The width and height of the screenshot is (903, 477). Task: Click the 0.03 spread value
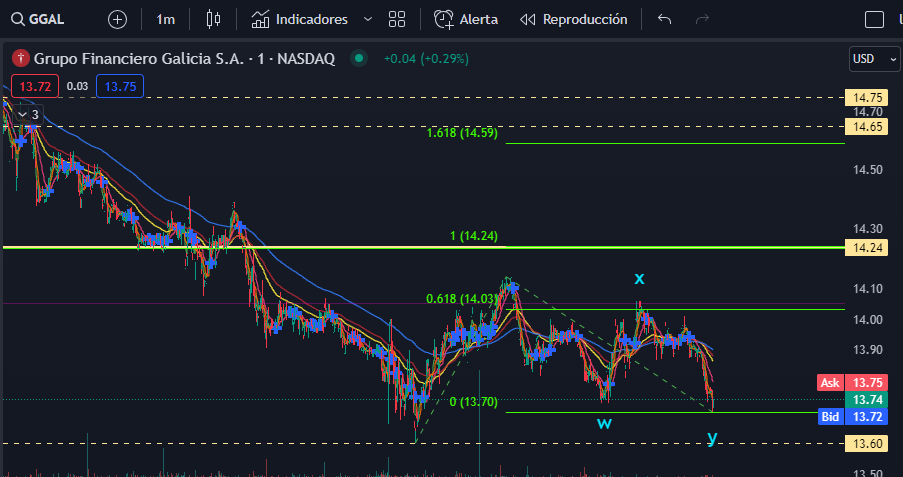point(77,86)
